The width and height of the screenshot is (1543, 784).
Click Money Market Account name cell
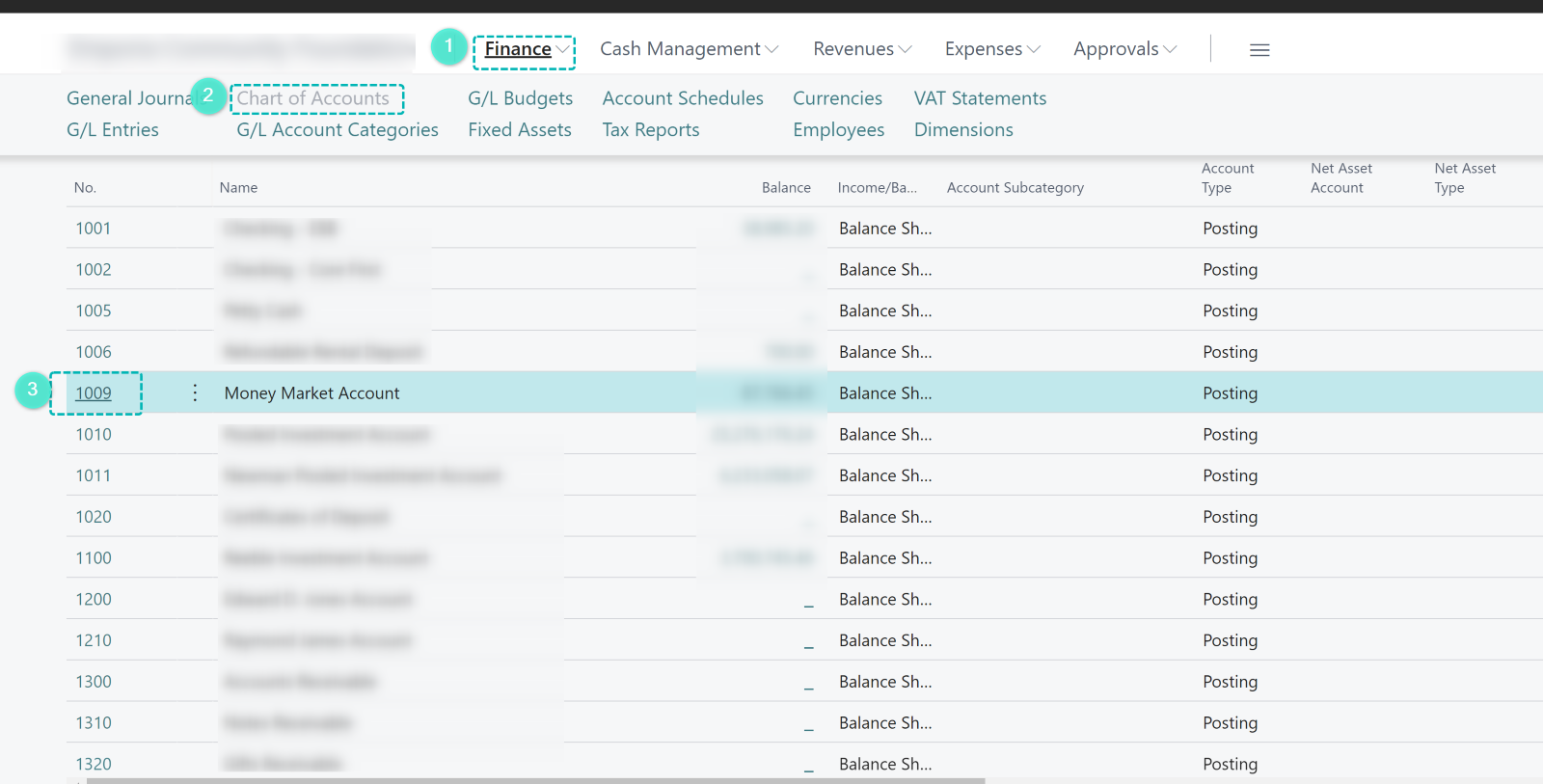[x=311, y=393]
